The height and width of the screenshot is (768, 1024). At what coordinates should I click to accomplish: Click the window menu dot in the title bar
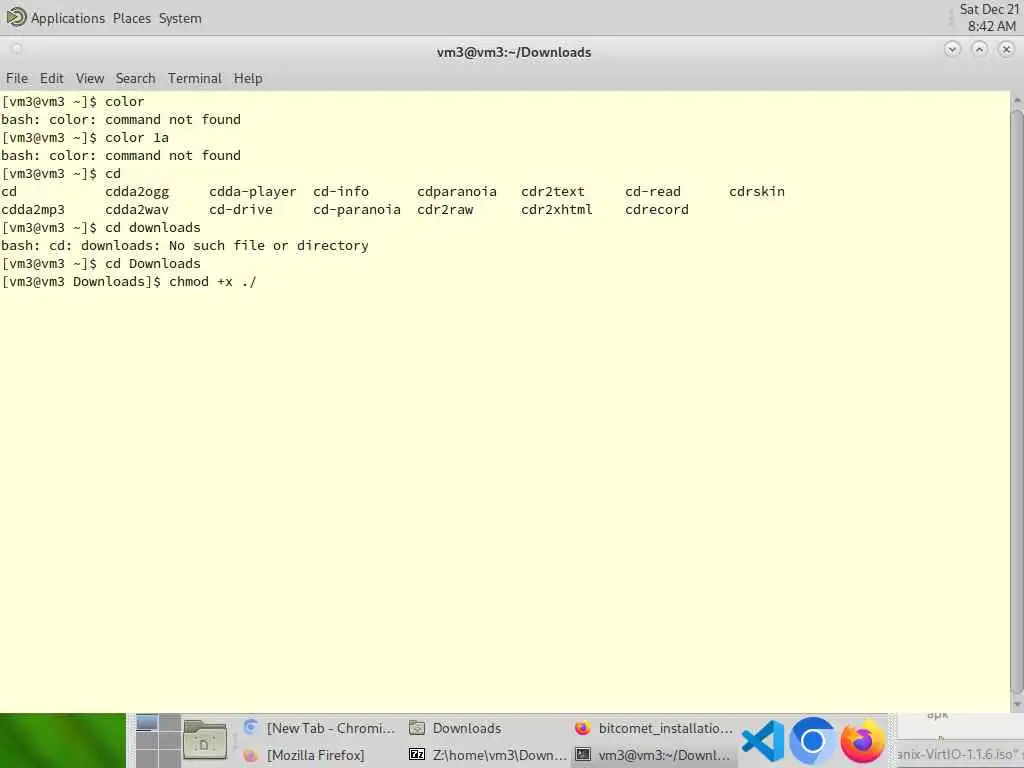pos(17,49)
